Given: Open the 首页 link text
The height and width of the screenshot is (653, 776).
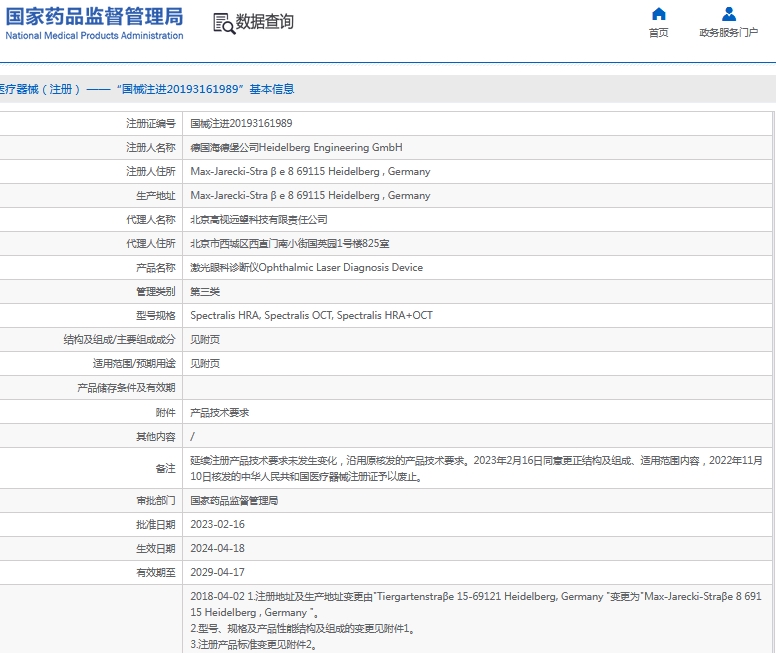Looking at the screenshot, I should pyautogui.click(x=659, y=33).
